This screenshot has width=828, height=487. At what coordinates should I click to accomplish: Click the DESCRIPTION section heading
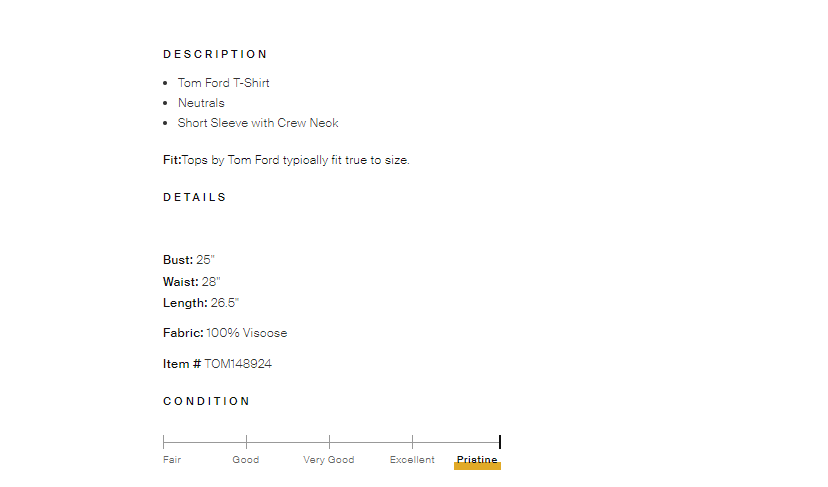[x=215, y=54]
